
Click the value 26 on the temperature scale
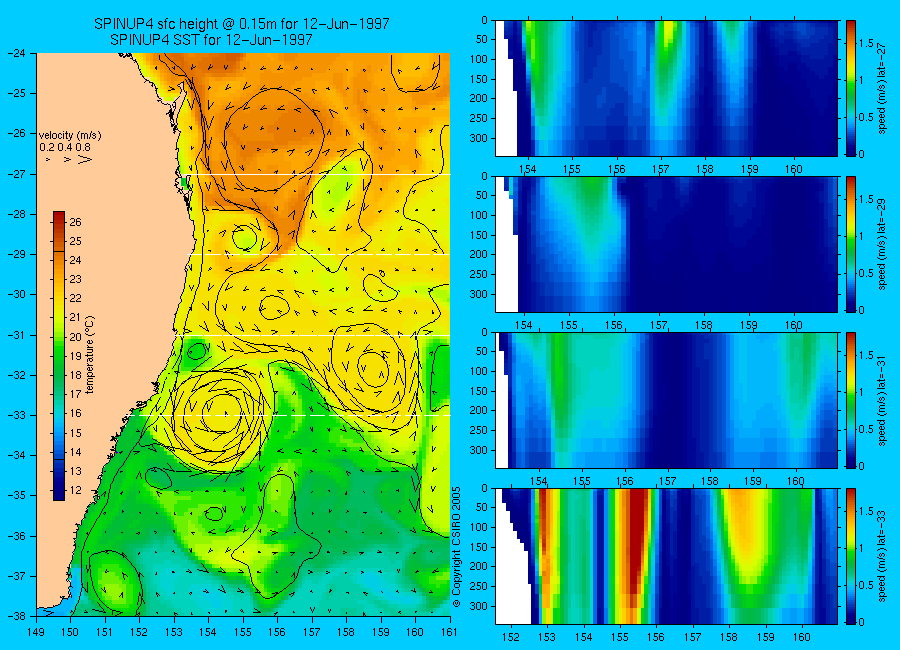click(x=75, y=222)
